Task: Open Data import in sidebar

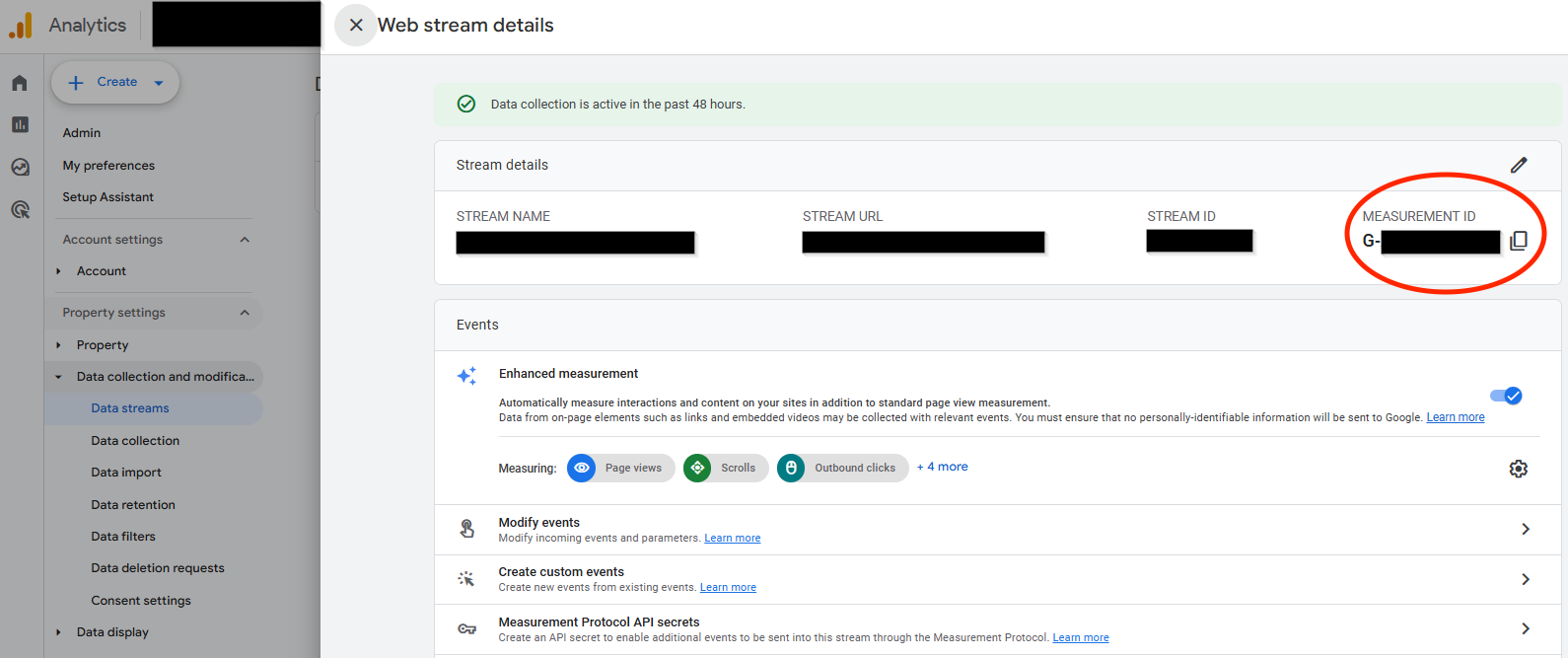Action: click(x=126, y=473)
